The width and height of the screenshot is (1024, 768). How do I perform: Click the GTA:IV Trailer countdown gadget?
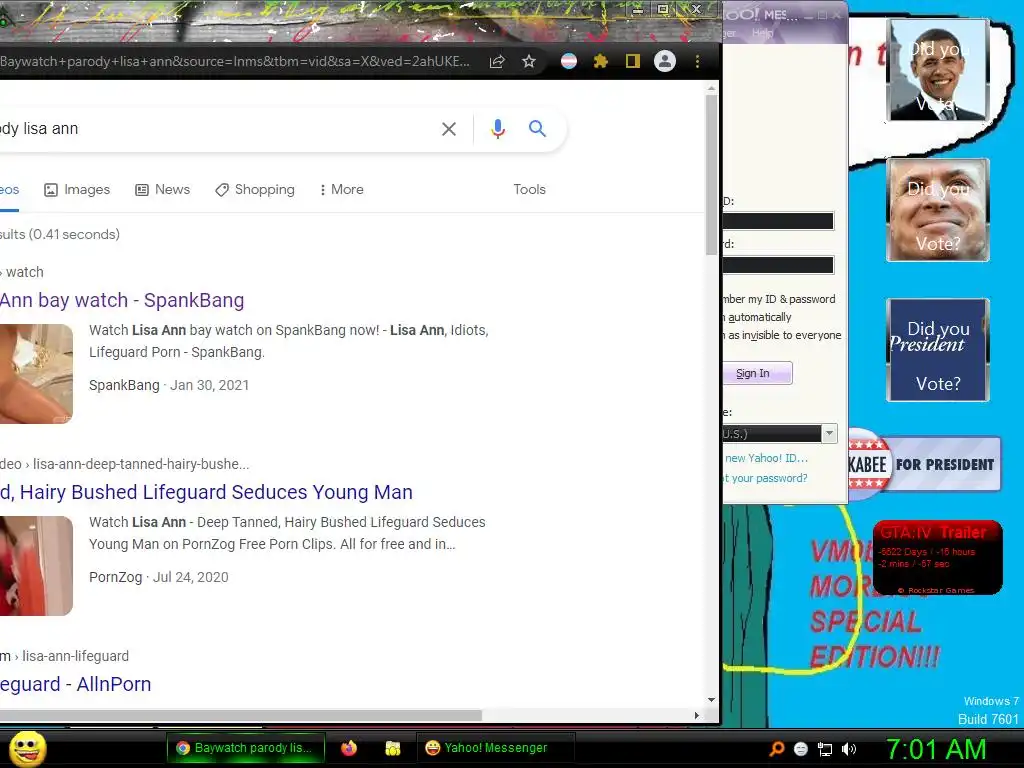[938, 558]
